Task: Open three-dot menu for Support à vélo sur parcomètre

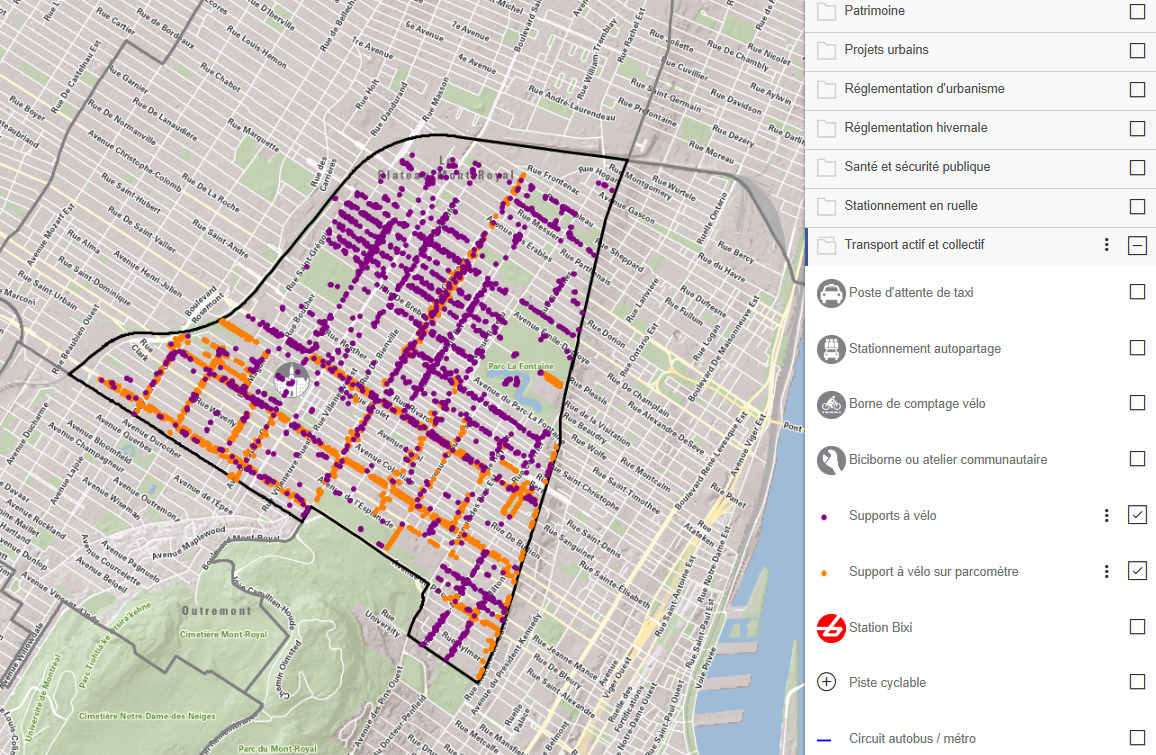Action: [1106, 571]
